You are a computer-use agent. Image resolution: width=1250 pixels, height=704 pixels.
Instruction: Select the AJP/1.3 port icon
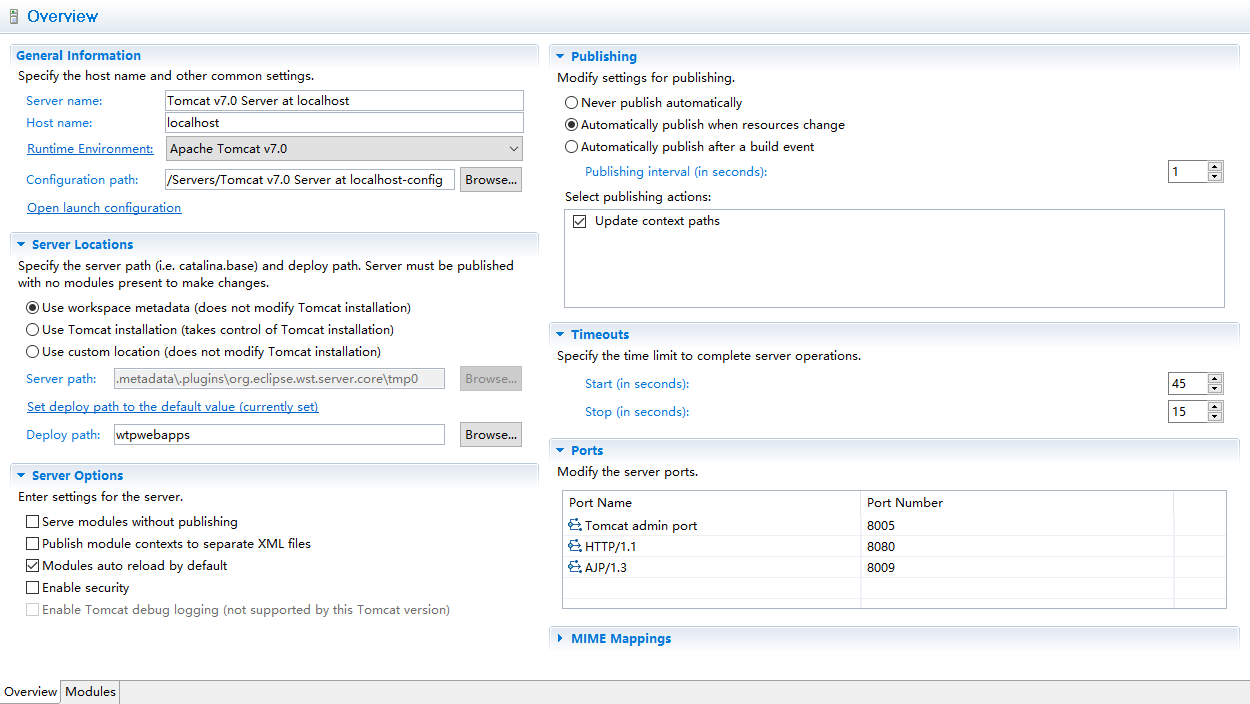575,568
